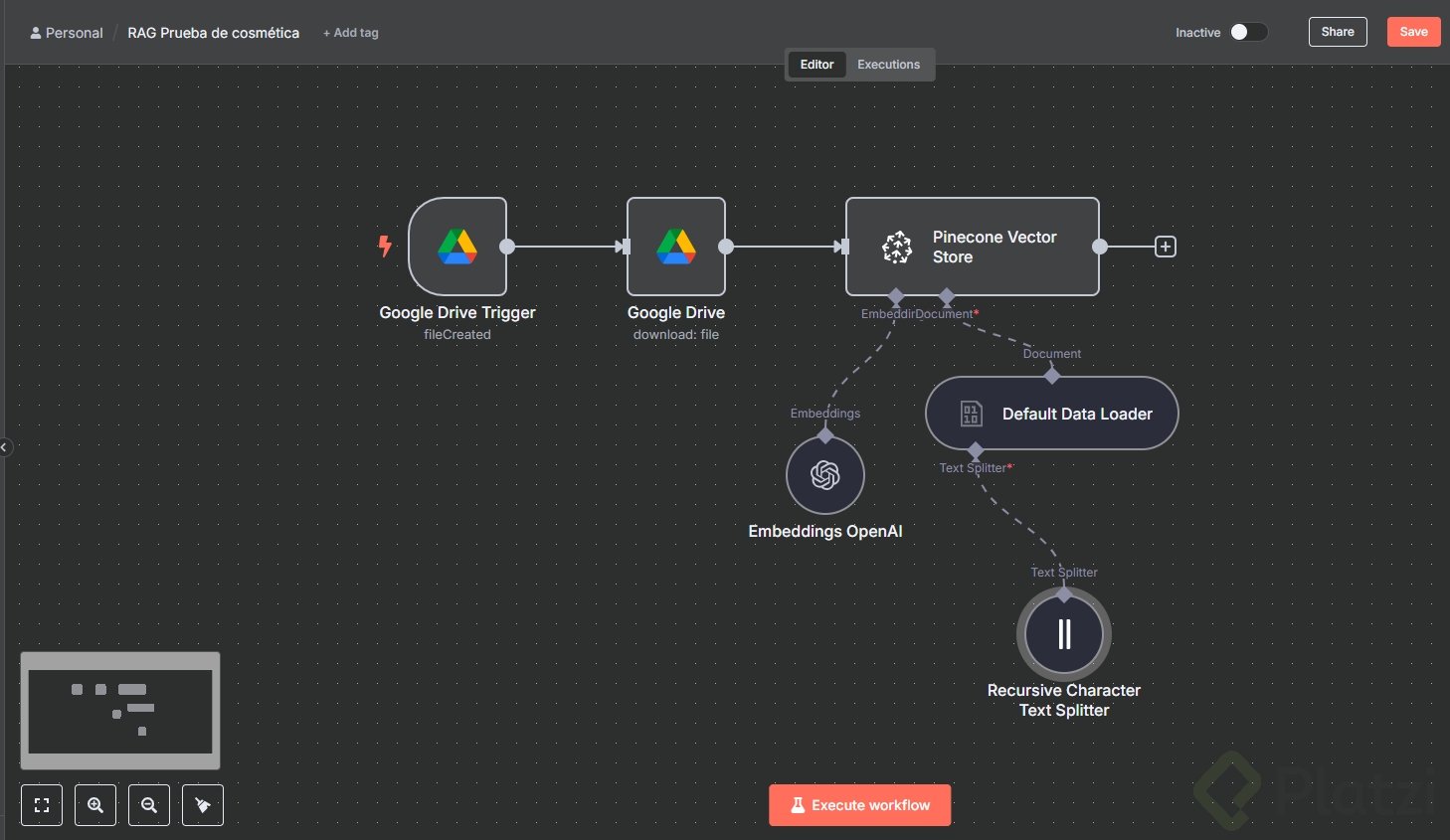Click the workflow name RAG Prueba de cosmética
This screenshot has width=1450, height=840.
pos(214,33)
